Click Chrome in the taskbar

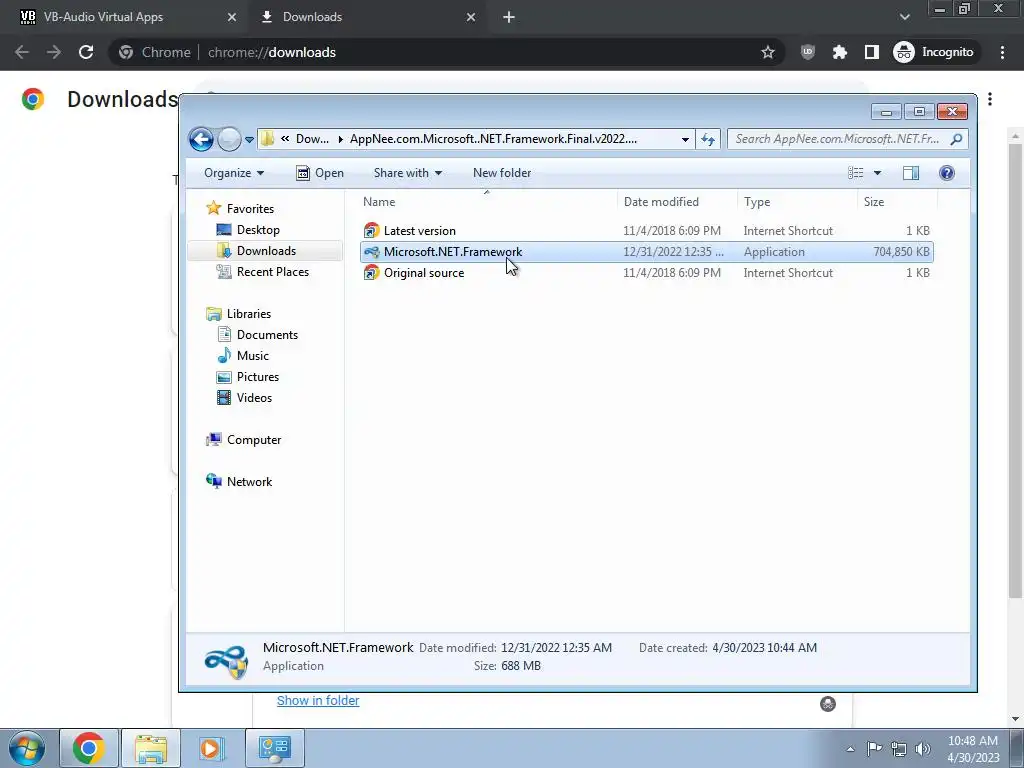pos(89,748)
